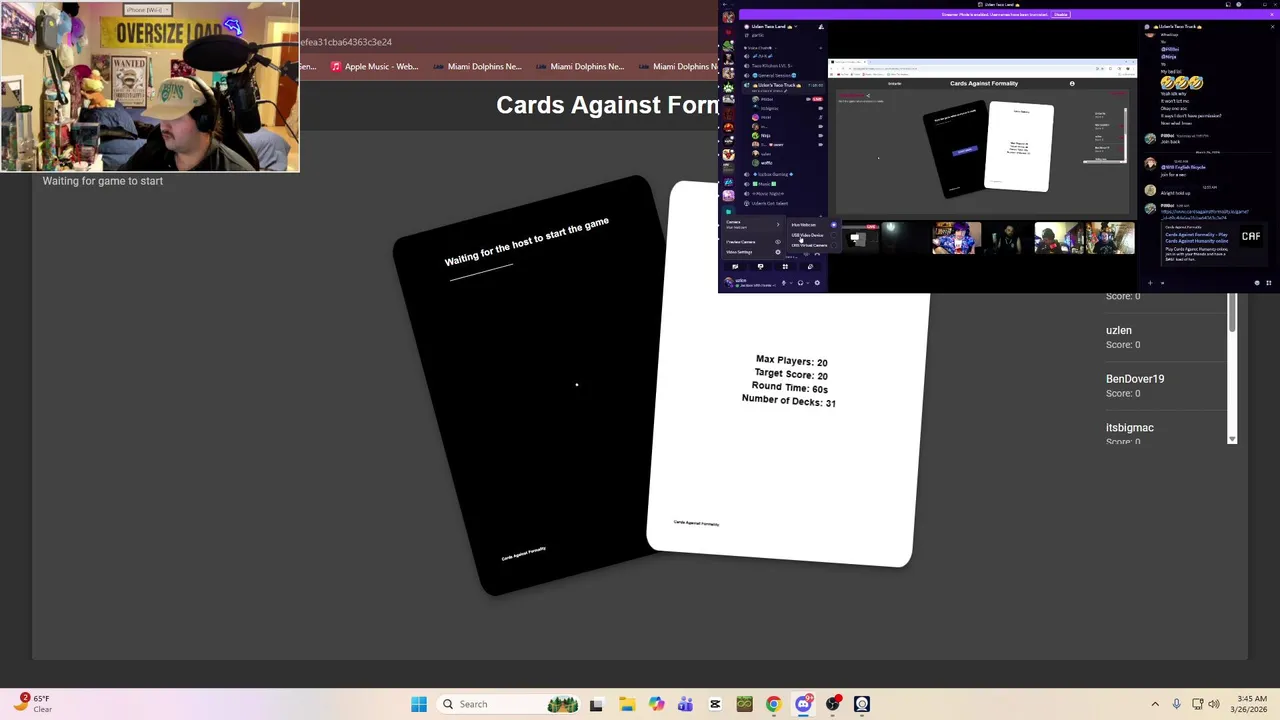Open Discord direct messages home icon
The image size is (1280, 720).
[728, 17]
